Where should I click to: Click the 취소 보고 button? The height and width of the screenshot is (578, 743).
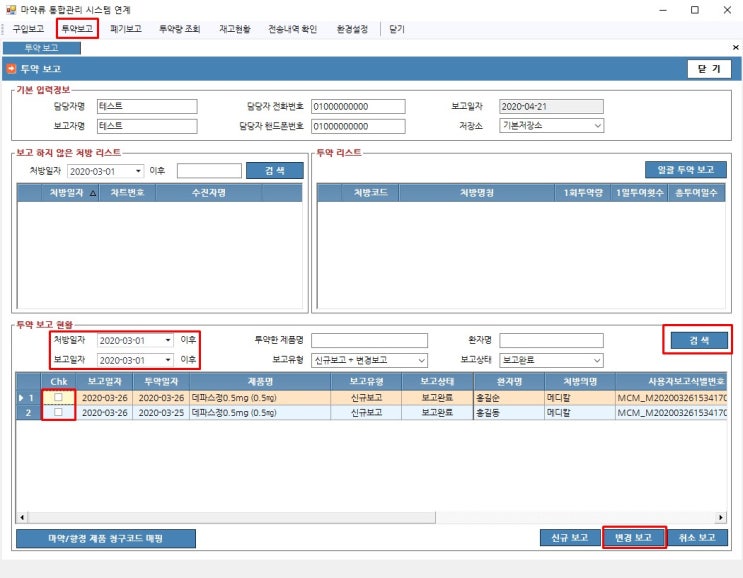pos(697,538)
